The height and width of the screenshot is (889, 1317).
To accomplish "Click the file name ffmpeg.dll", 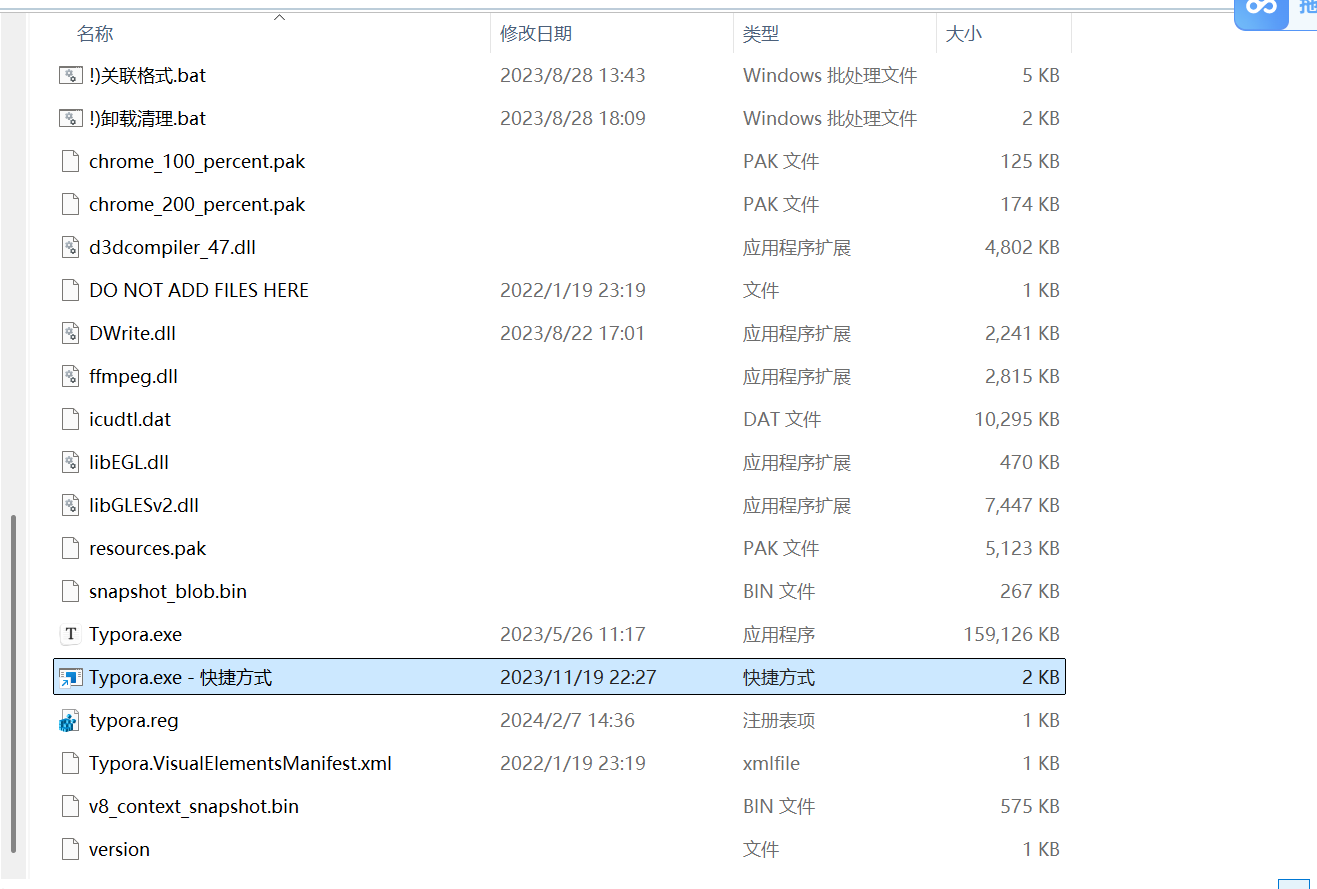I will pos(133,376).
